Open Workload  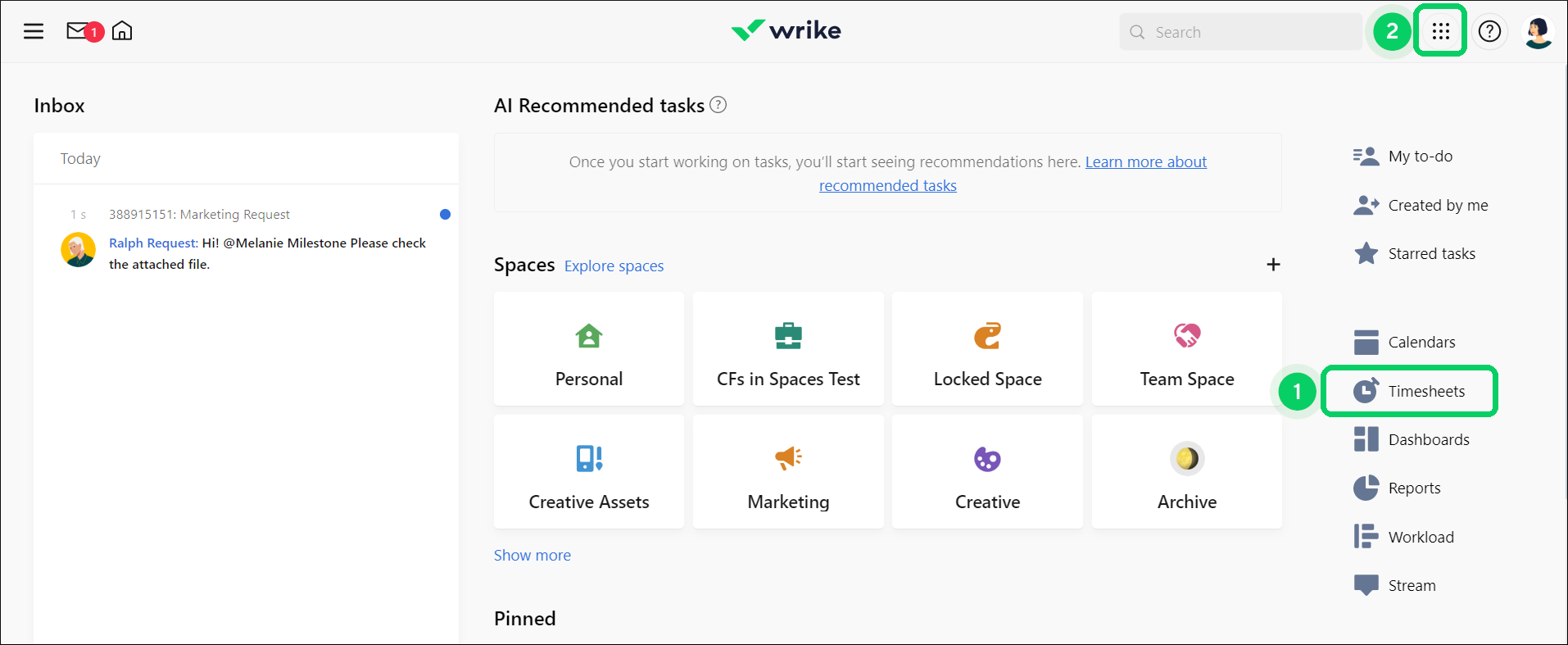(1403, 537)
